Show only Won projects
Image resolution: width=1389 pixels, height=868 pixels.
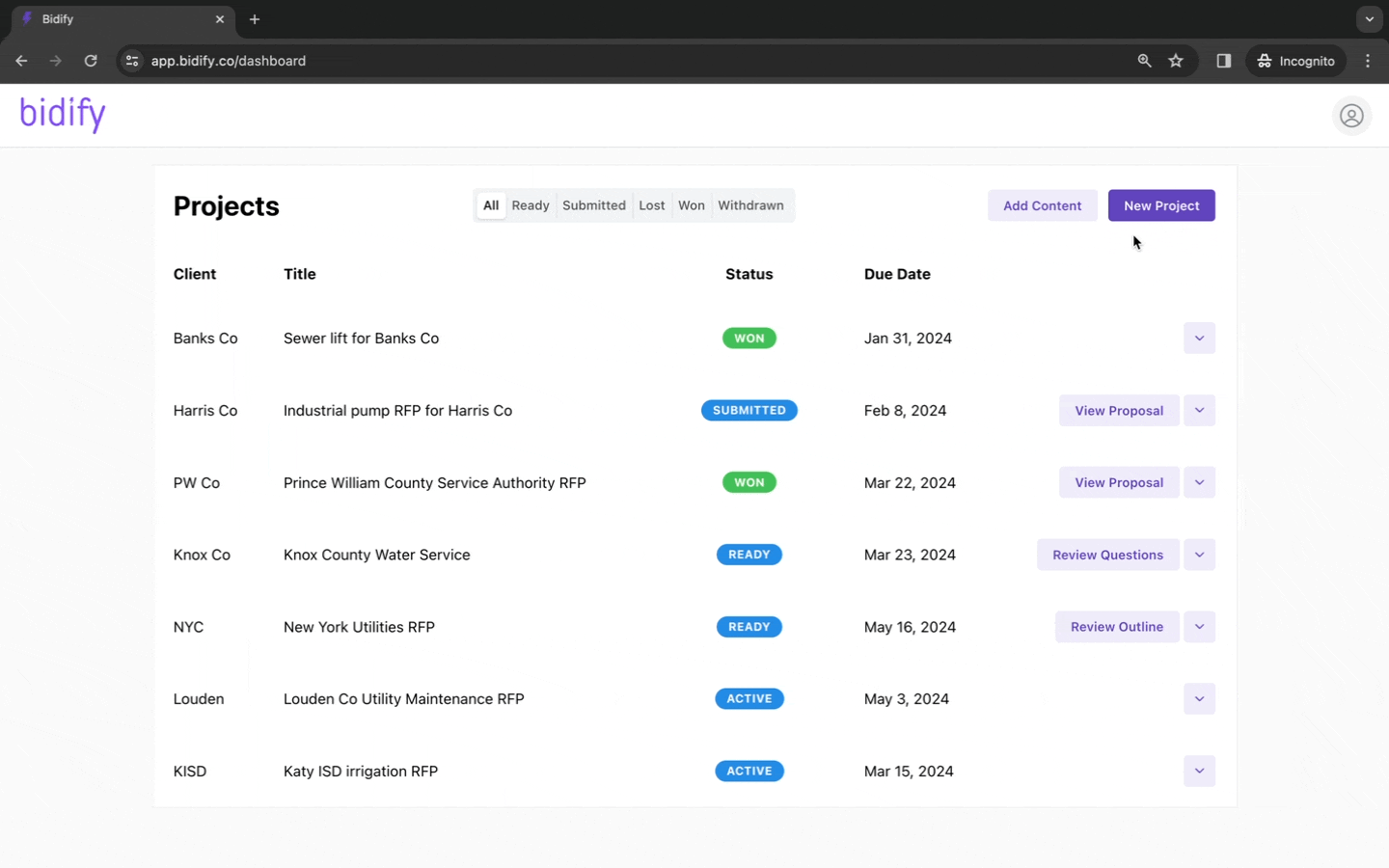pos(692,205)
